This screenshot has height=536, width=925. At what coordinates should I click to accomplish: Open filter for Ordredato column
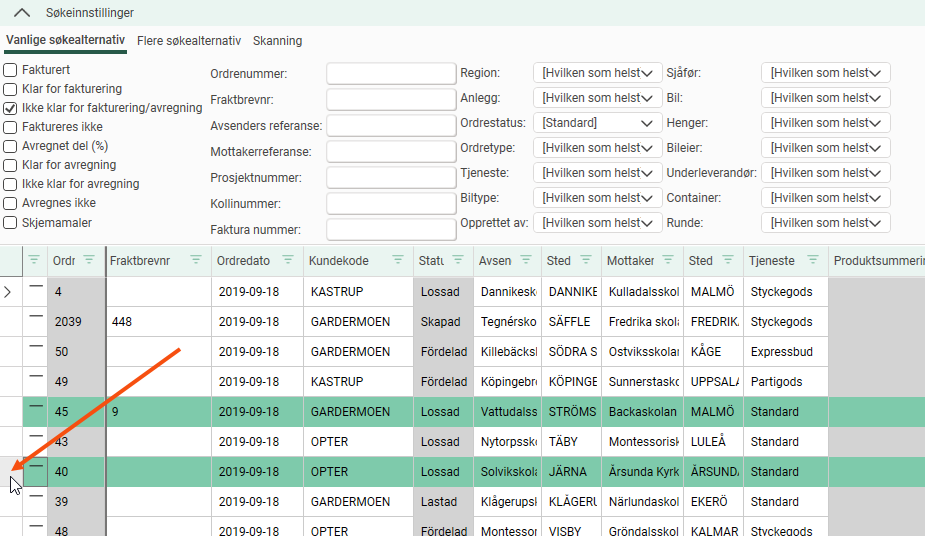(x=288, y=260)
